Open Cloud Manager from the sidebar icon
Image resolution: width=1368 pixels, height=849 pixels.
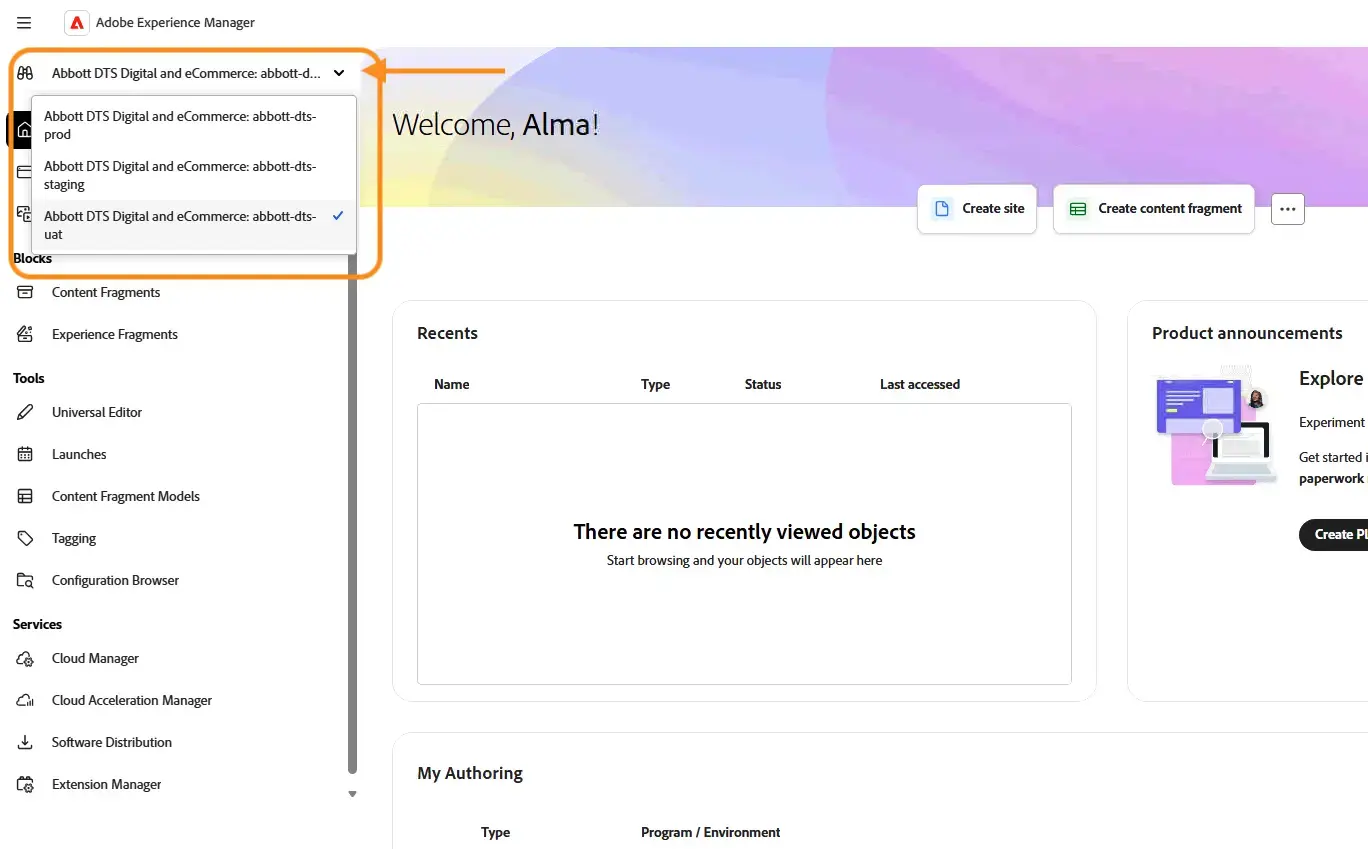click(26, 658)
